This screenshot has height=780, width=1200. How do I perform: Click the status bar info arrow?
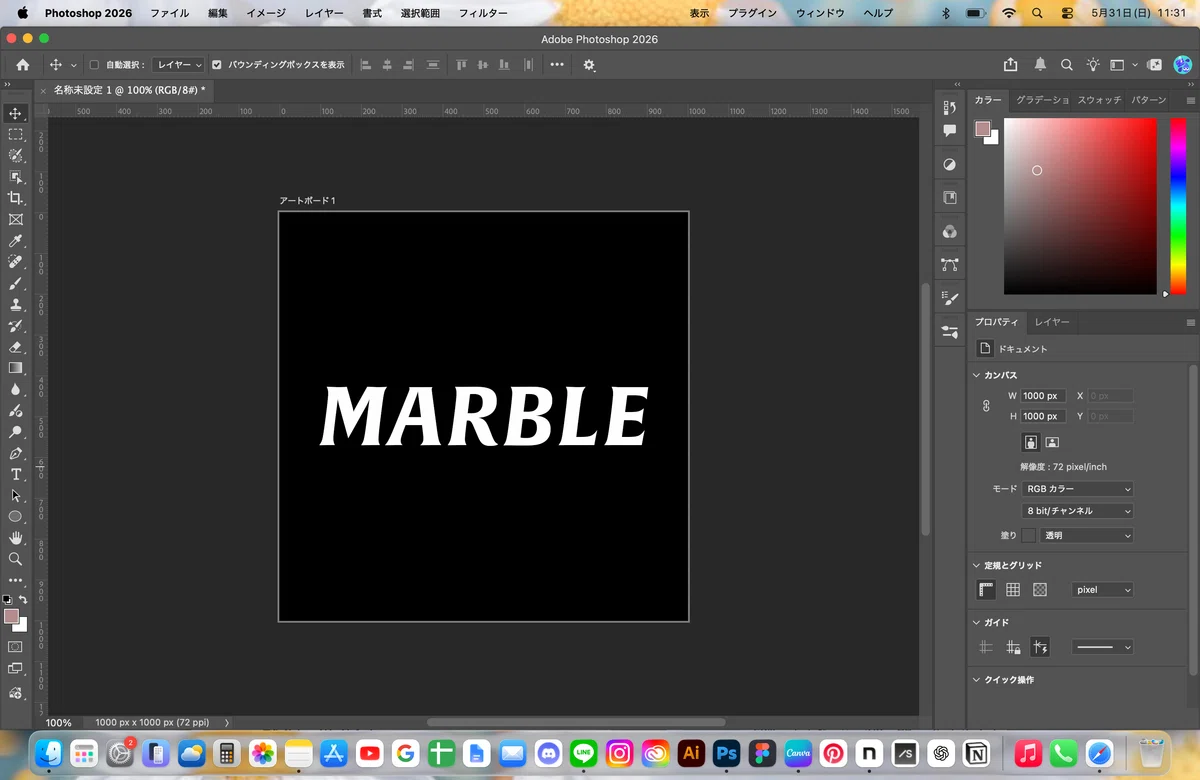tap(227, 722)
